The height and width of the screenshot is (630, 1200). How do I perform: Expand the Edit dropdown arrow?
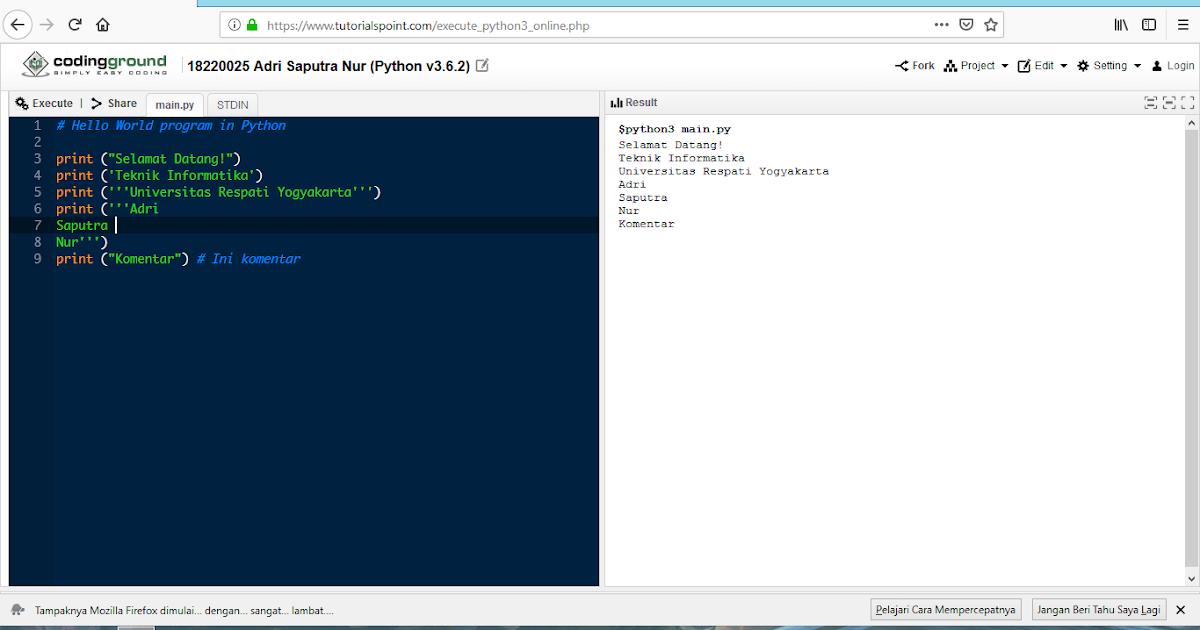point(1063,66)
